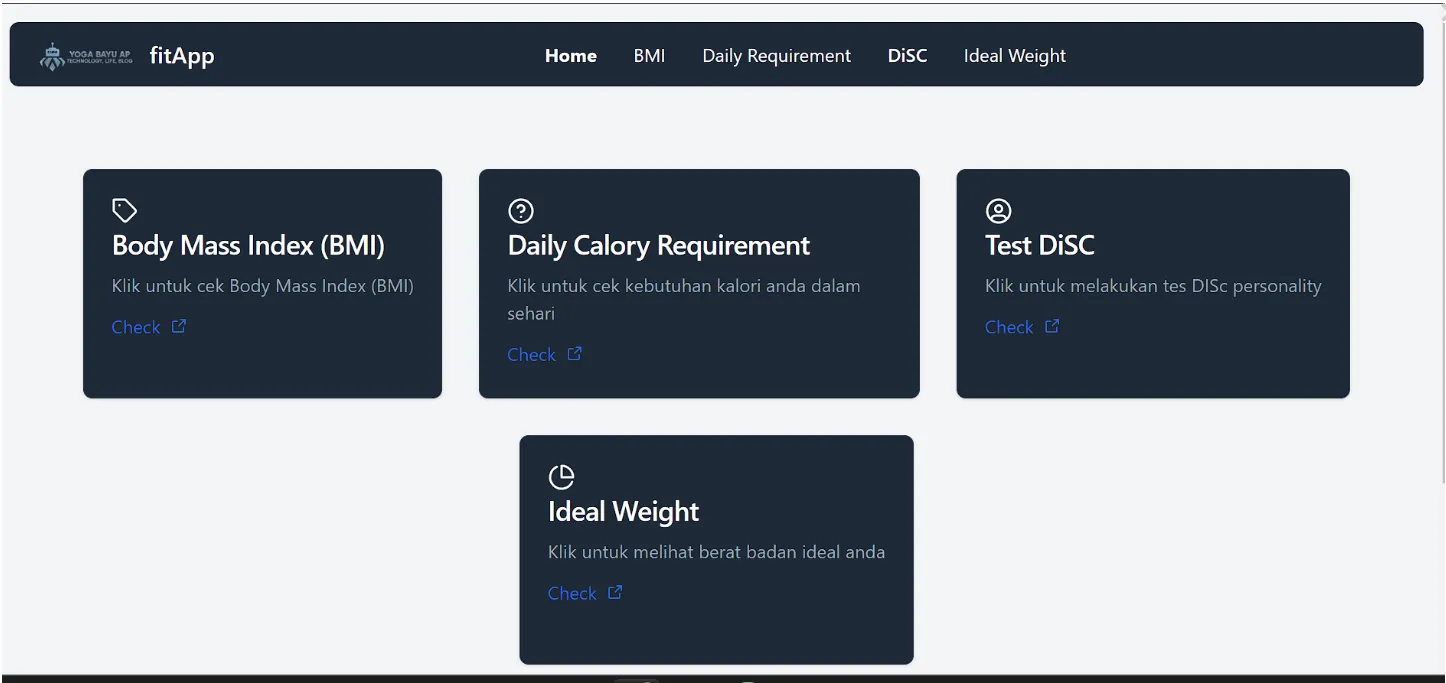This screenshot has height=683, width=1446.
Task: Click Check link in Daily Calory Requirement card
Action: click(531, 354)
